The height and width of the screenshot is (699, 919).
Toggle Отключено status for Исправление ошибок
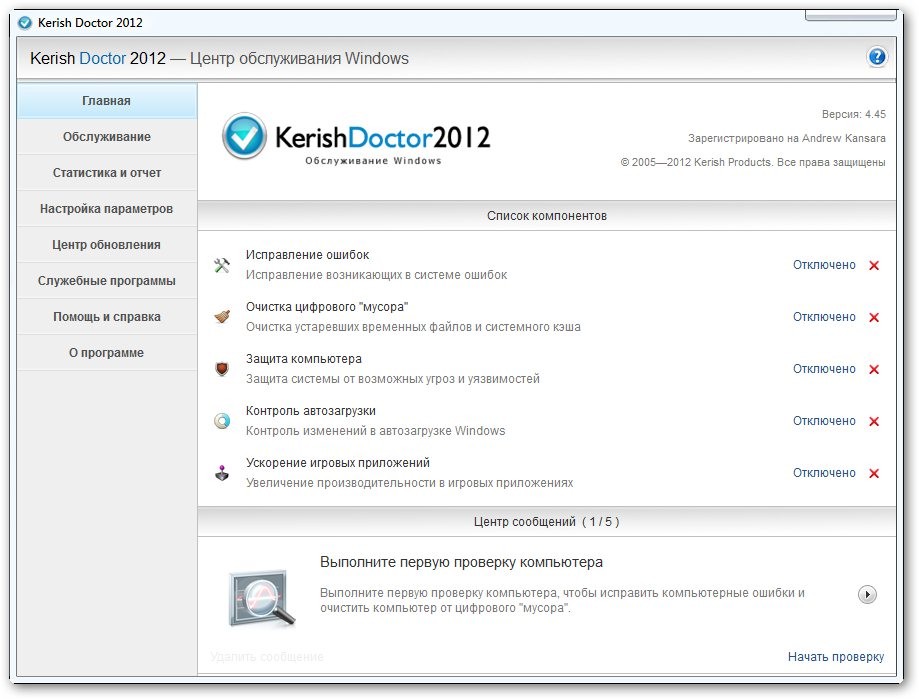coord(824,265)
